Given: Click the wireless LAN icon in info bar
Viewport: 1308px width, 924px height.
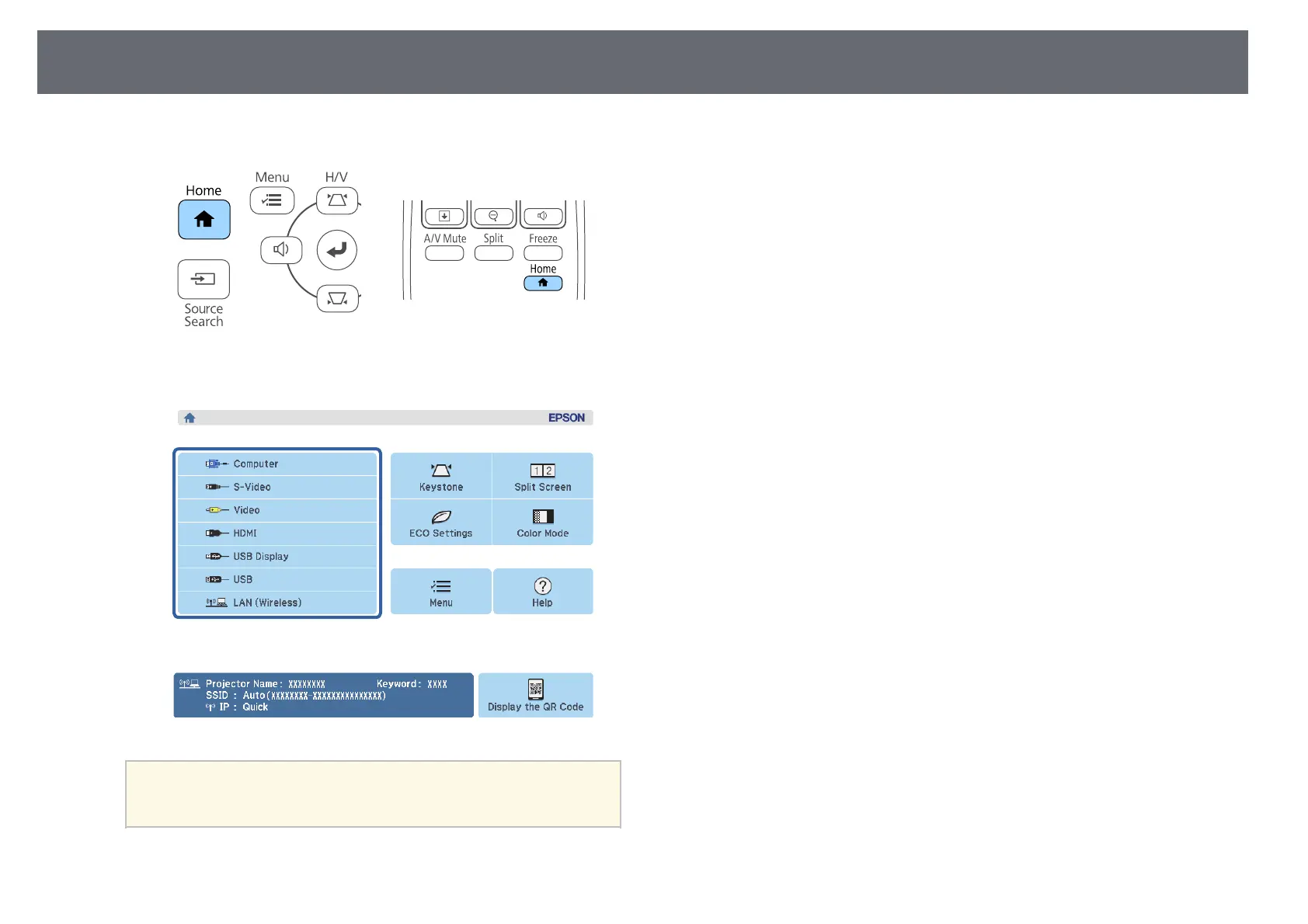Looking at the screenshot, I should [x=190, y=684].
